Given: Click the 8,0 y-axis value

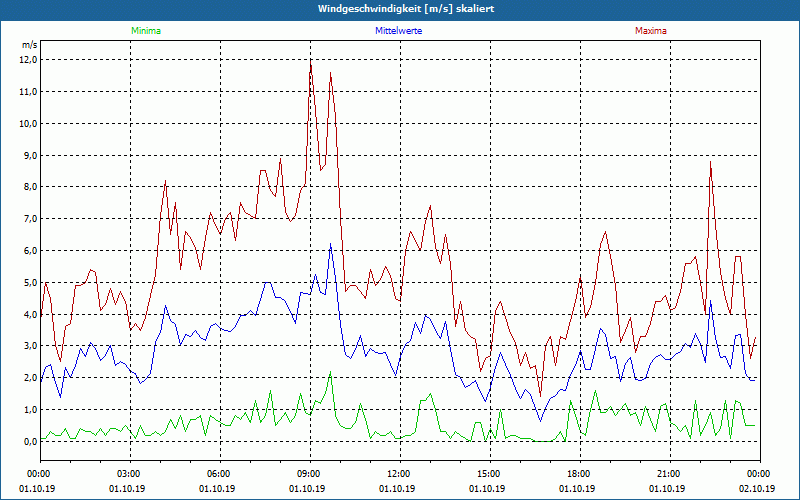Looking at the screenshot, I should (31, 187).
